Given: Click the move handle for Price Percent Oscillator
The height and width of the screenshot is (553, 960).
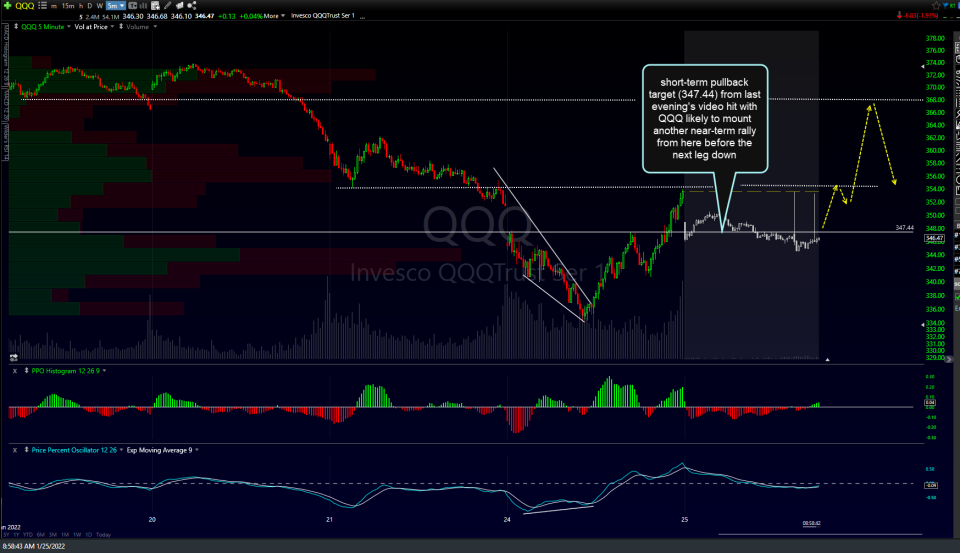Looking at the screenshot, I should tap(26, 450).
